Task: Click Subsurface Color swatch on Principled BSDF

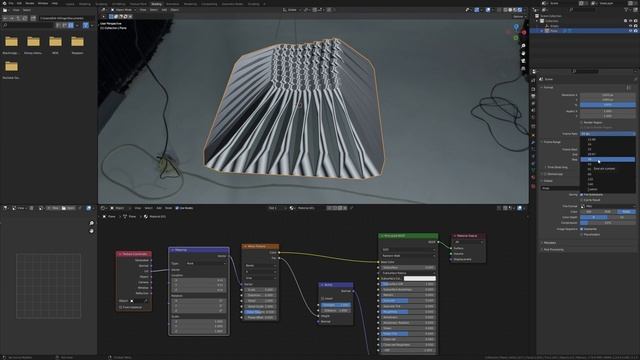Action: 420,278
